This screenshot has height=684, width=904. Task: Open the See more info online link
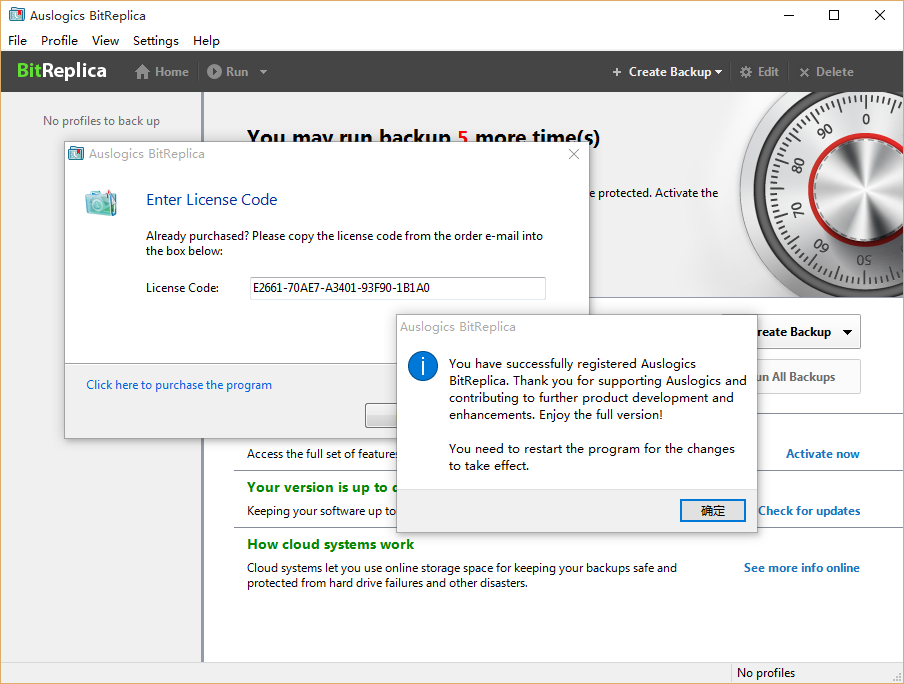coord(801,568)
